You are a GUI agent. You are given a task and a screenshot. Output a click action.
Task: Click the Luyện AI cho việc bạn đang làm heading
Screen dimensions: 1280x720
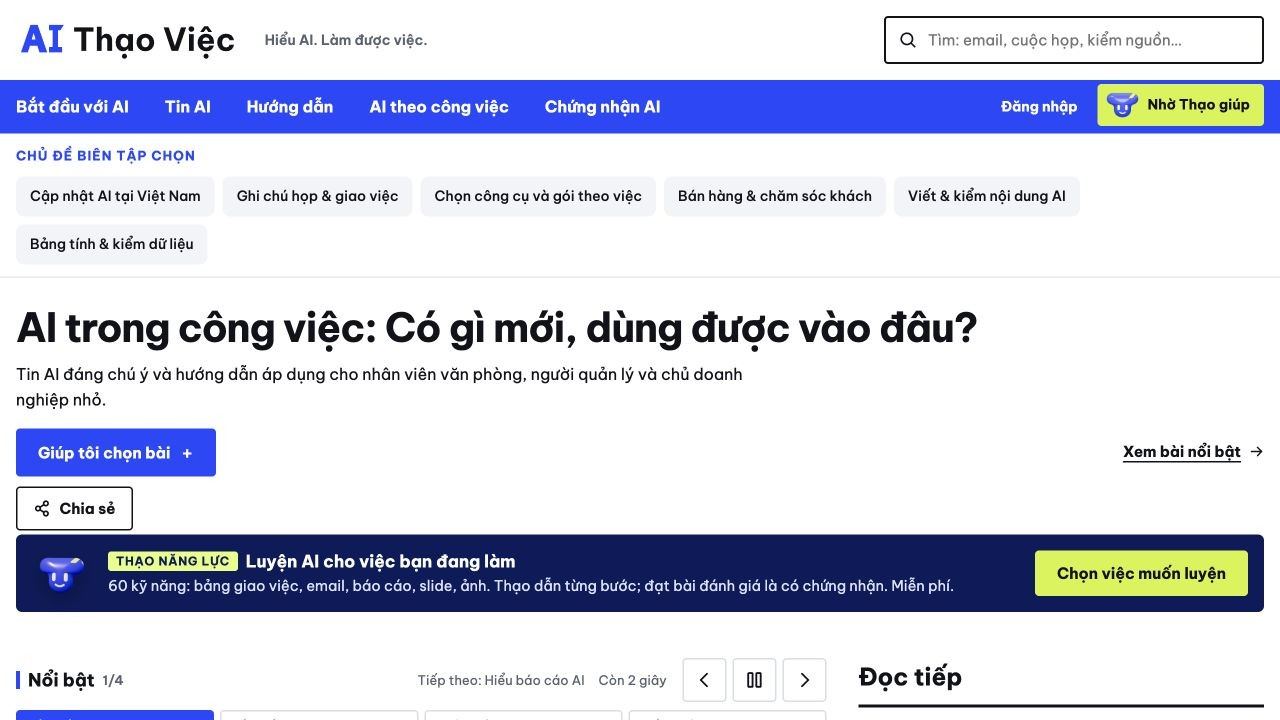380,561
